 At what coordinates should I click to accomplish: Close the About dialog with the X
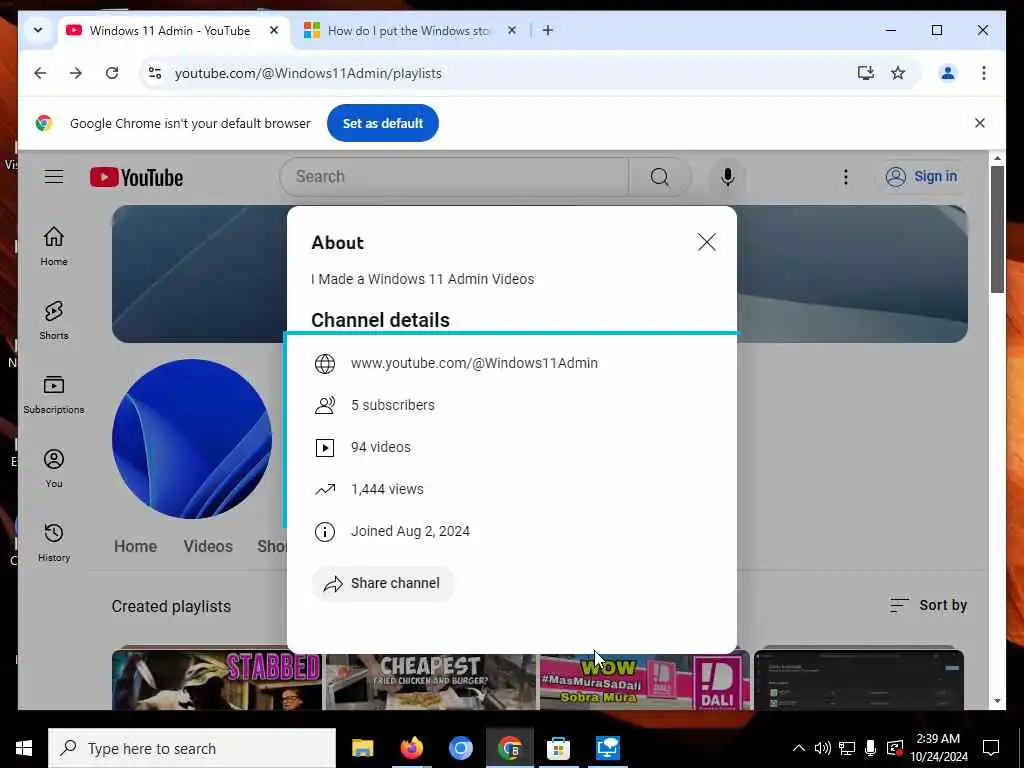[706, 242]
